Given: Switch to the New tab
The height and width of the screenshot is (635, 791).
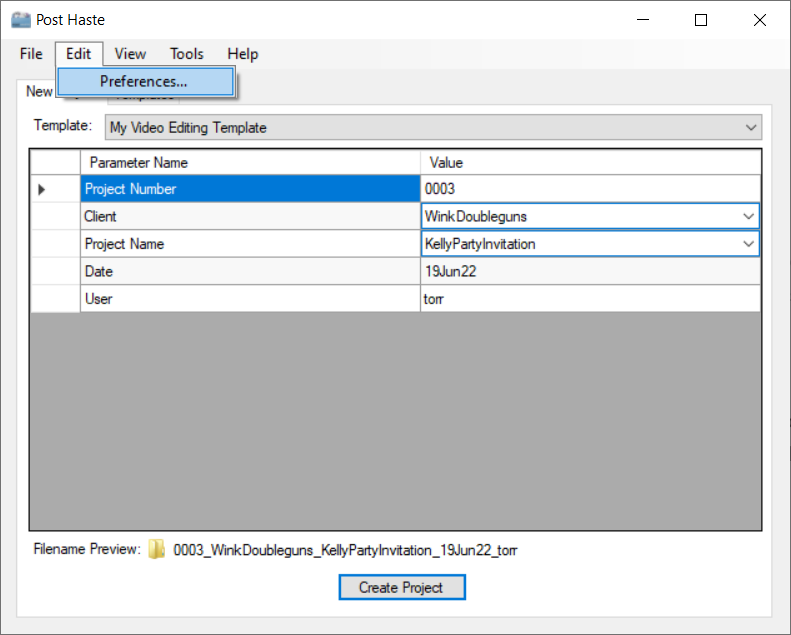Looking at the screenshot, I should click(x=39, y=92).
